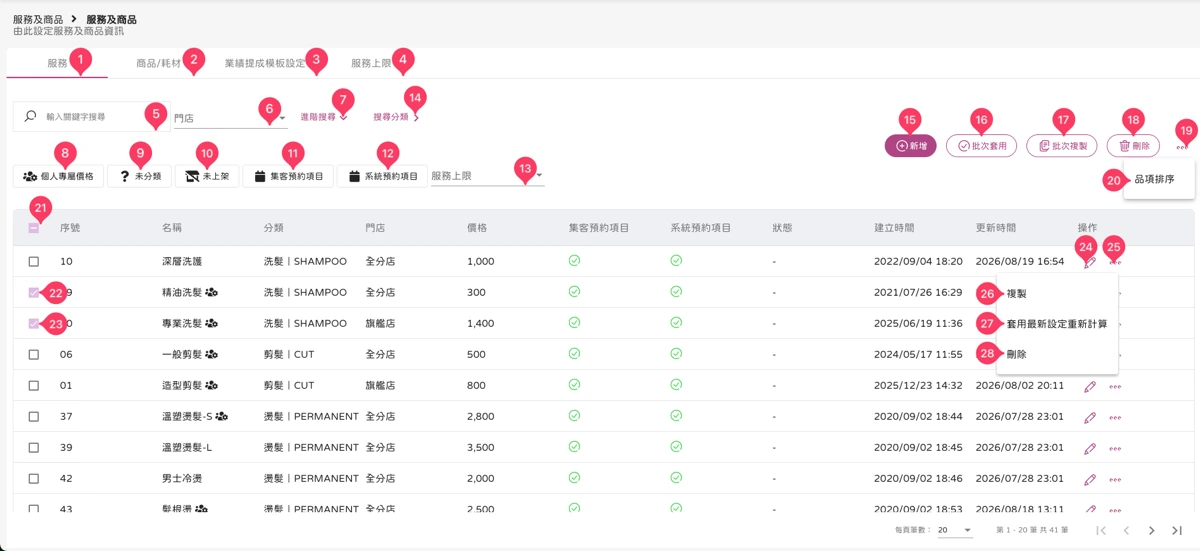The width and height of the screenshot is (1200, 551).
Task: Toggle the select-all header checkbox
Action: click(x=34, y=228)
